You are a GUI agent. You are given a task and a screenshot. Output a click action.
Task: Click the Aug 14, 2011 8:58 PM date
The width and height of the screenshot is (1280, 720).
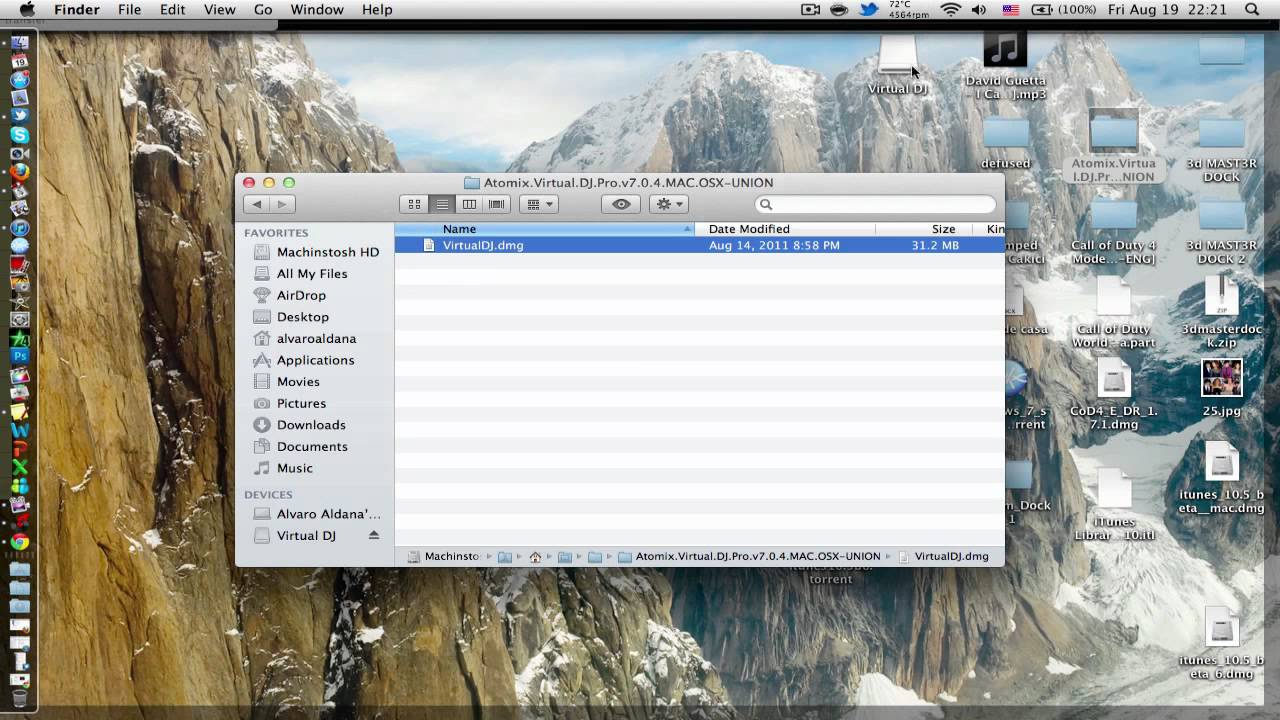pyautogui.click(x=774, y=245)
